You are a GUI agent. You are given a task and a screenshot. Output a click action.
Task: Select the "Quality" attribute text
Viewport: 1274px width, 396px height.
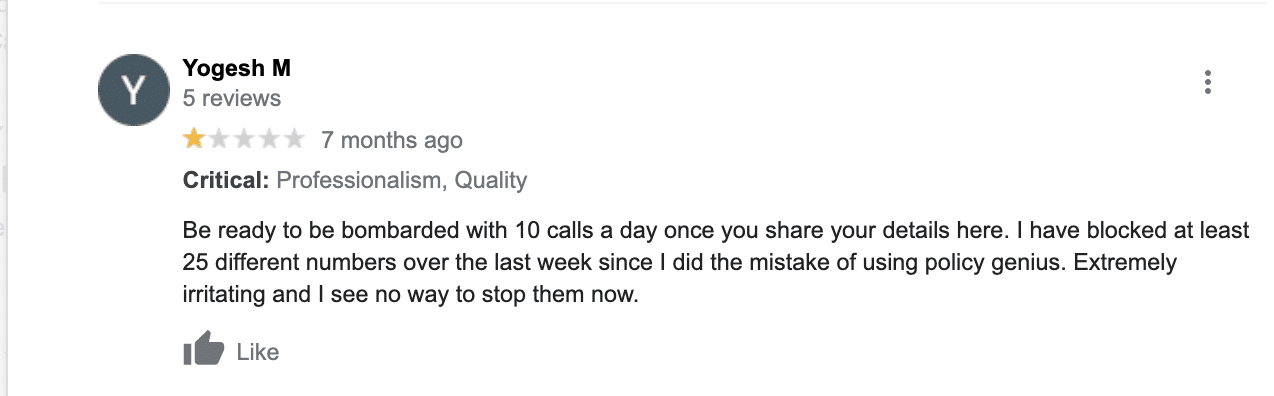coord(490,181)
